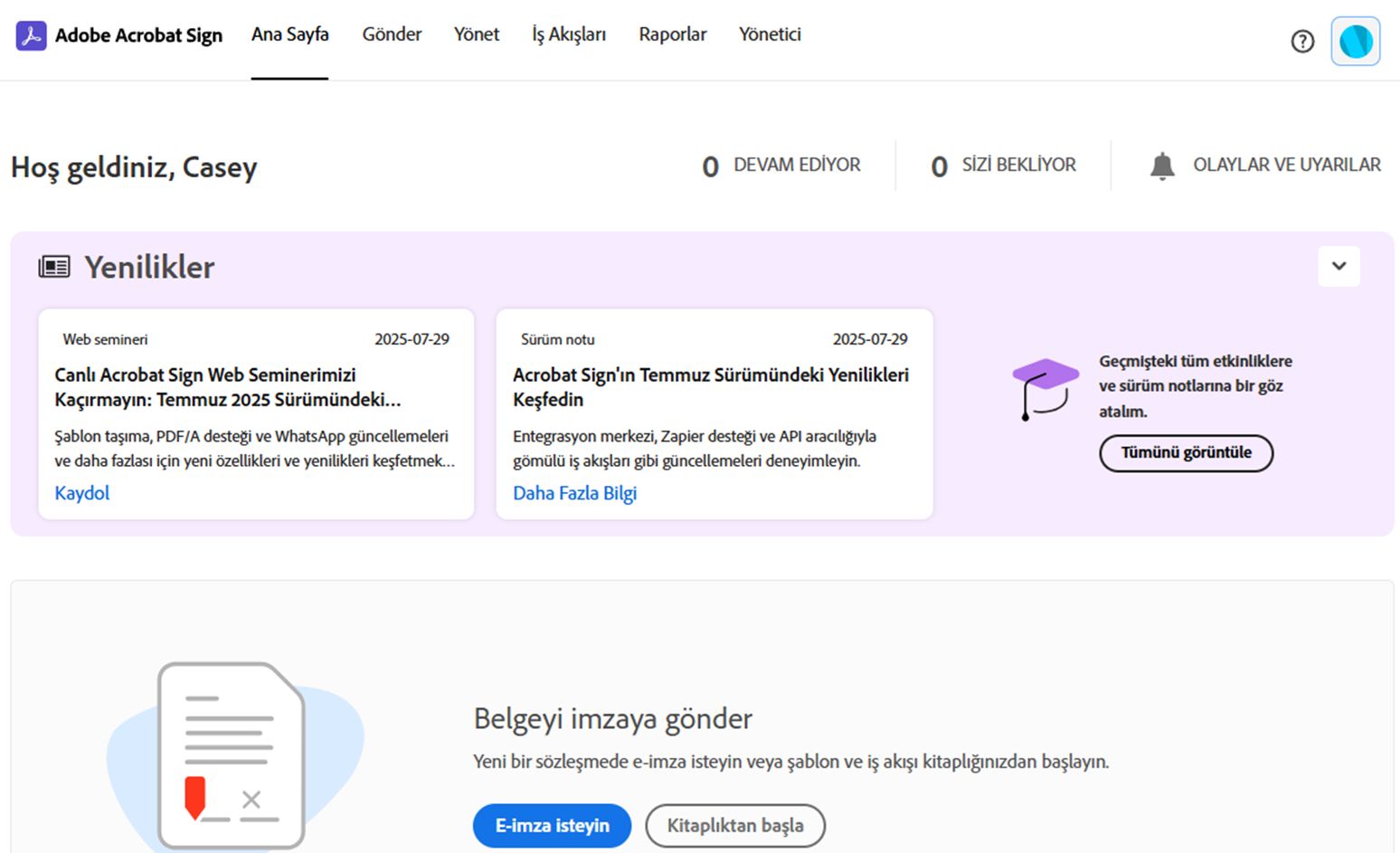1400x853 pixels.
Task: Open the Temmuz Sürümündeki Yenilikleri card title
Action: [711, 387]
